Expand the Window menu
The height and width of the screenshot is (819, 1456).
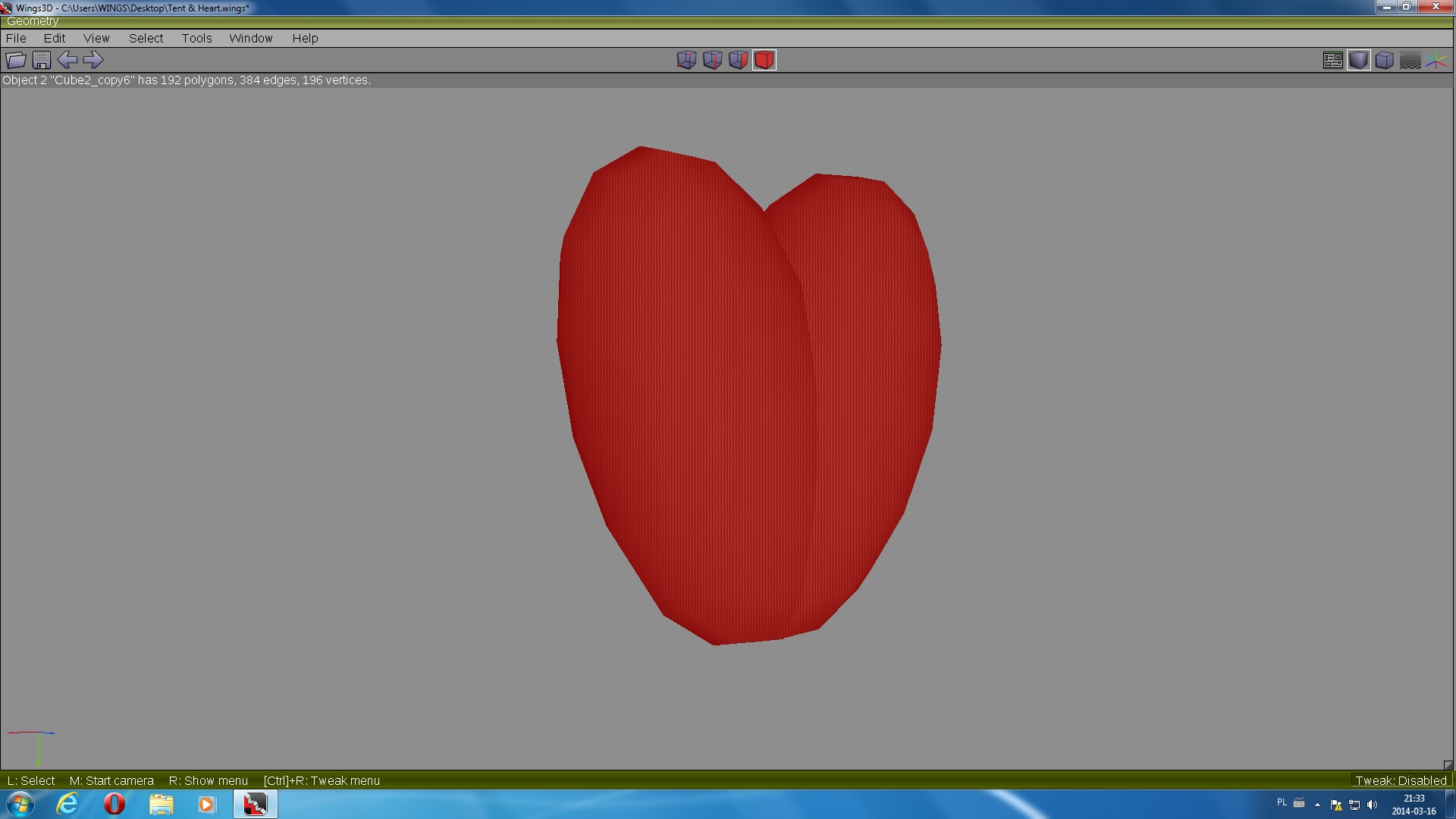pos(250,38)
